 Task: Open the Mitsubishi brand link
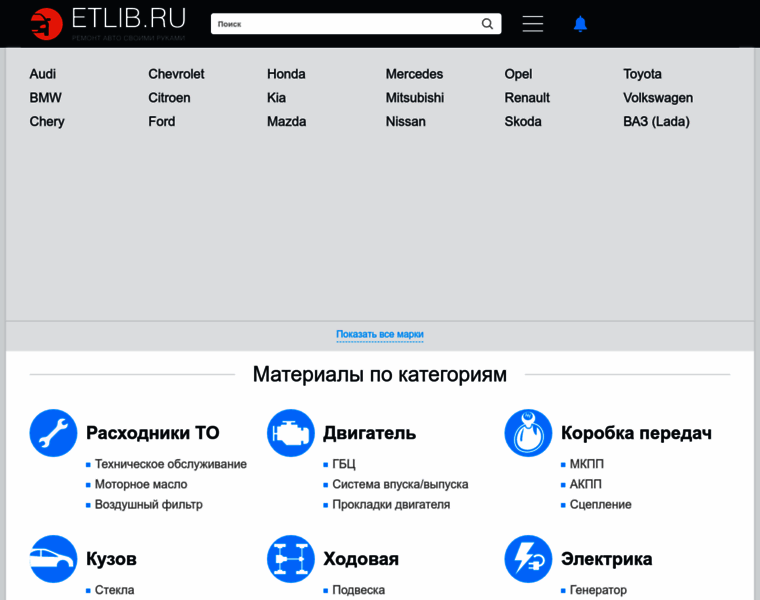coord(415,98)
